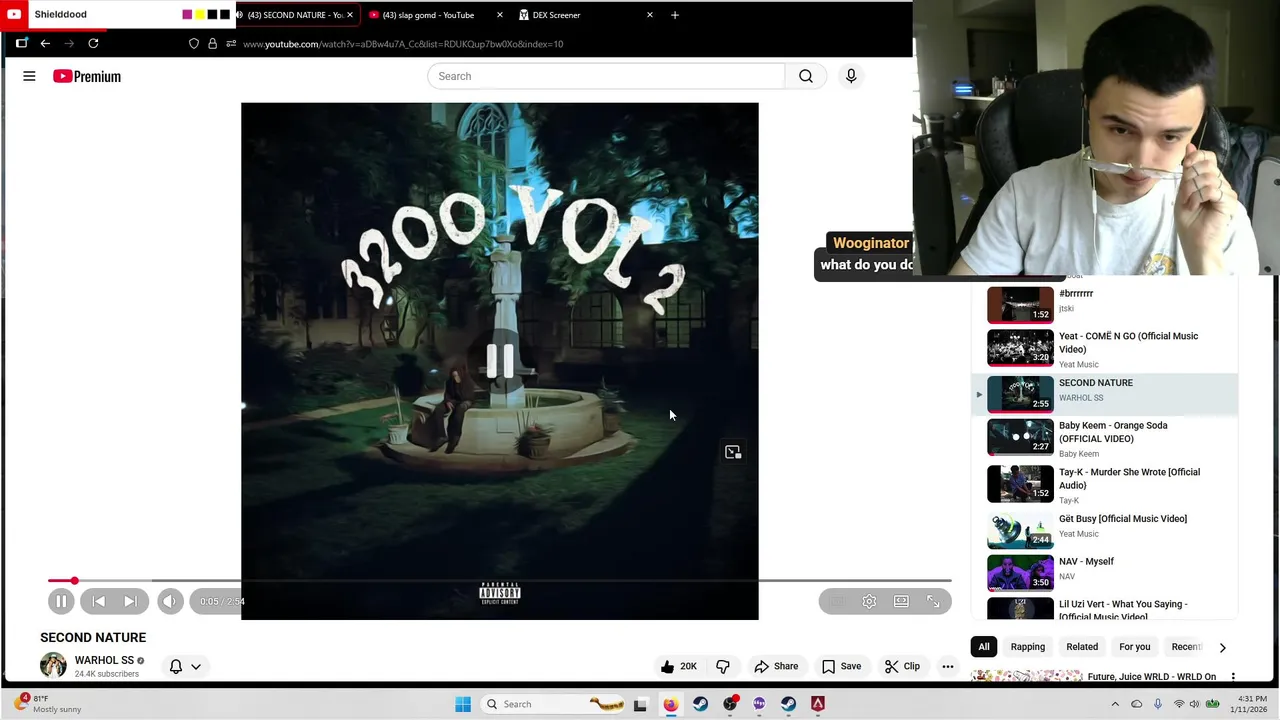
Task: Open the shield tracking protection icon
Action: [194, 43]
